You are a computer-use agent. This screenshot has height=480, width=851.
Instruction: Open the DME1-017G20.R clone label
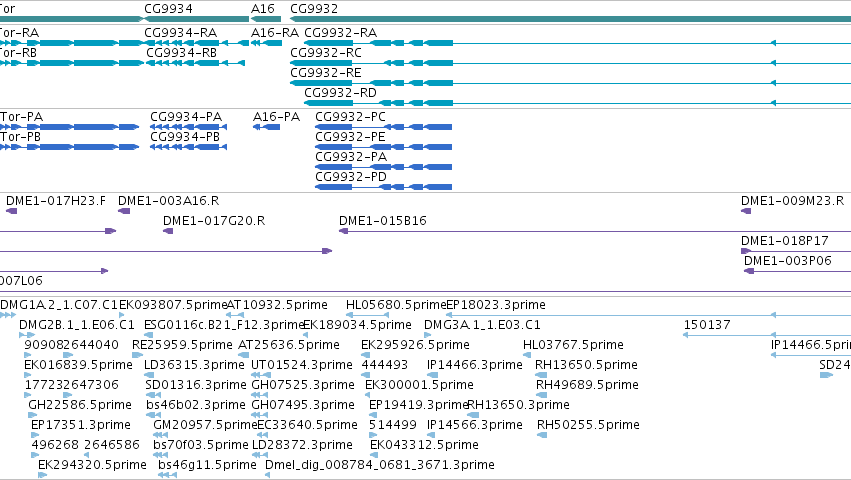pos(214,221)
